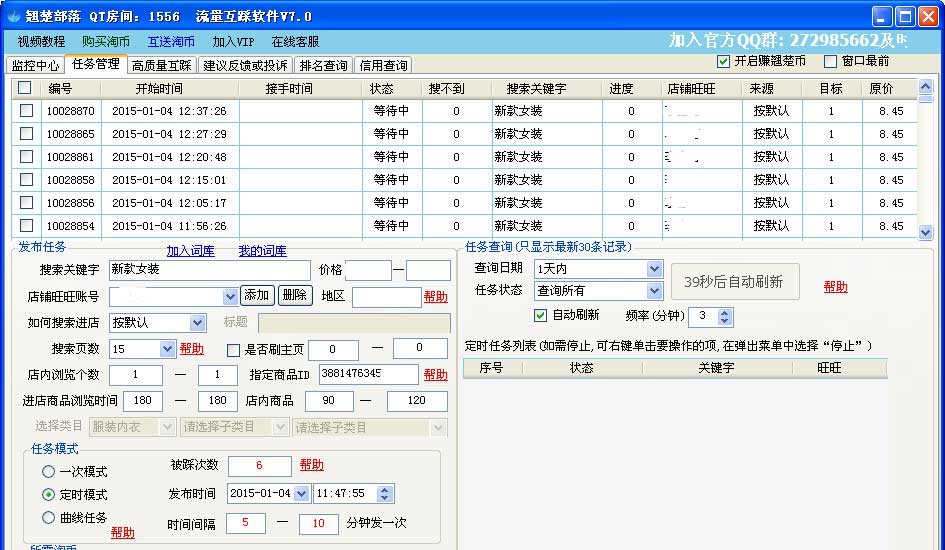This screenshot has width=945, height=550.
Task: Click the 被踩次数 input field showing 6
Action: pos(259,466)
